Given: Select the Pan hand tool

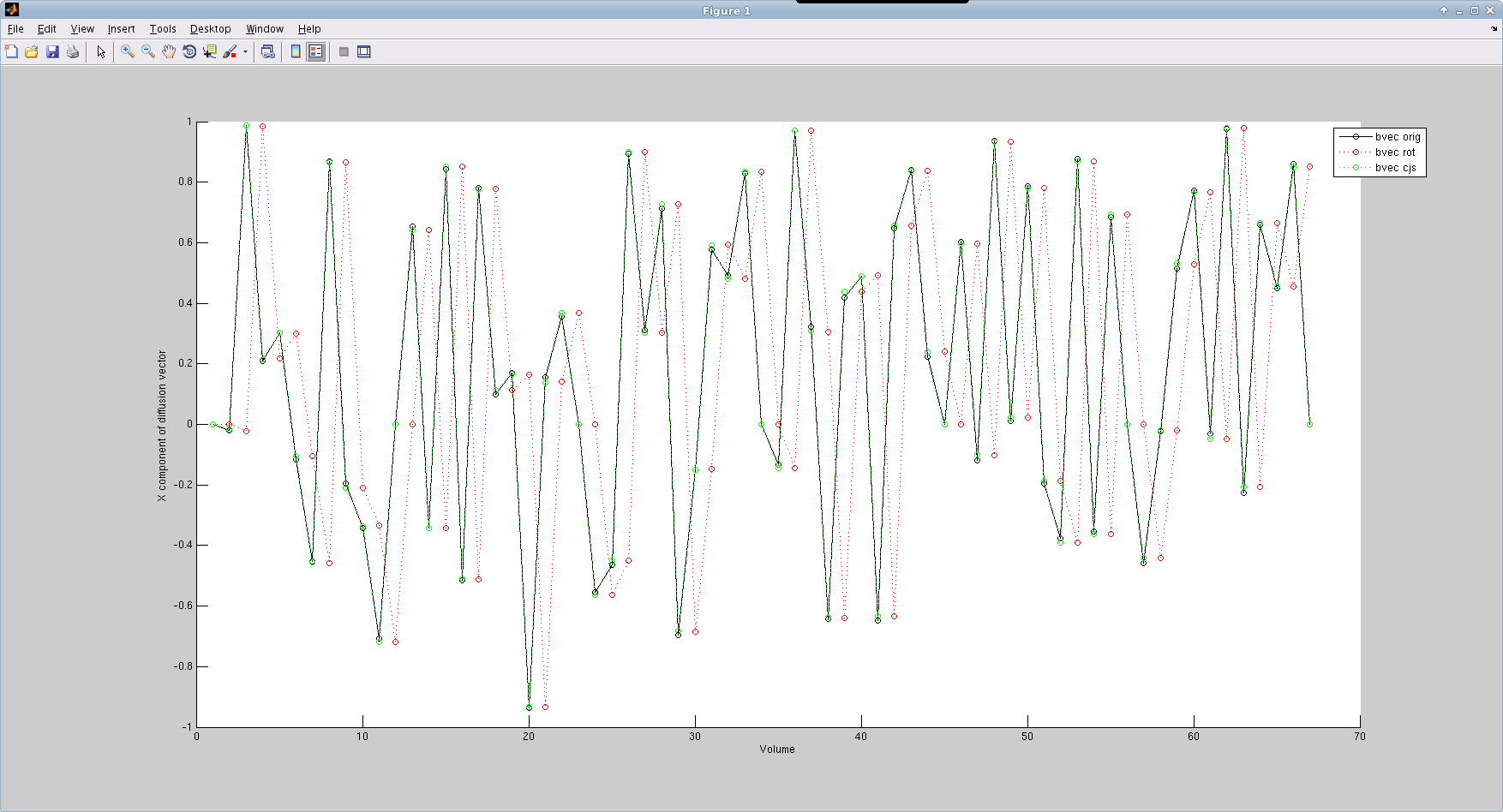Looking at the screenshot, I should pyautogui.click(x=169, y=51).
